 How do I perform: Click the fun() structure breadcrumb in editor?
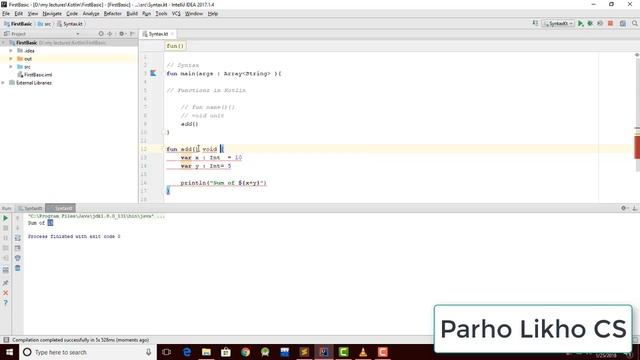[175, 46]
